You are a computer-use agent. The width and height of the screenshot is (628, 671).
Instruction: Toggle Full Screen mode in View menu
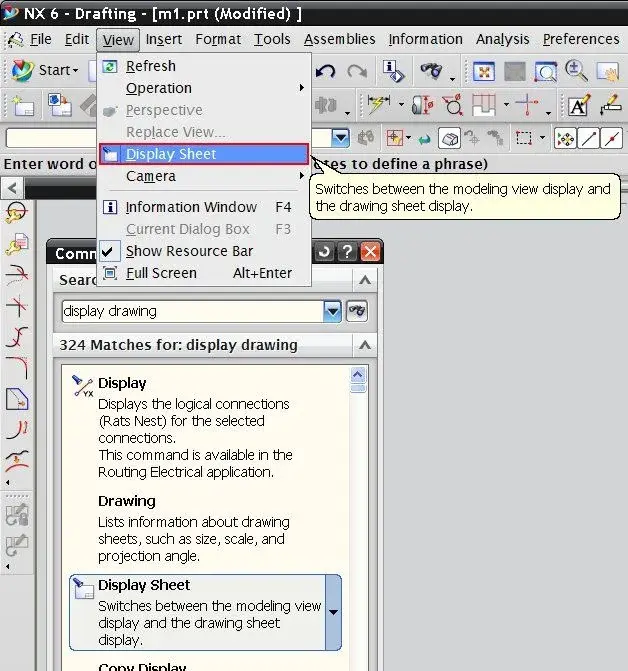[161, 273]
